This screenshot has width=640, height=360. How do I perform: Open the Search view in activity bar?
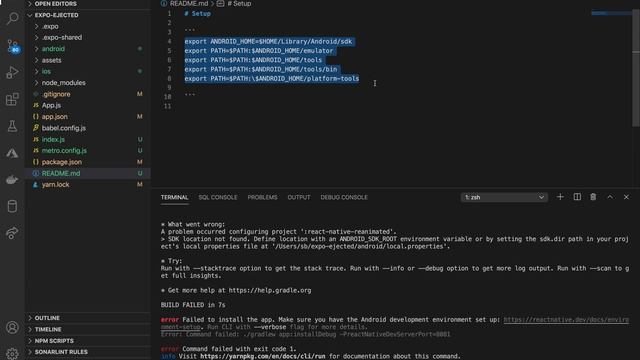[x=12, y=18]
